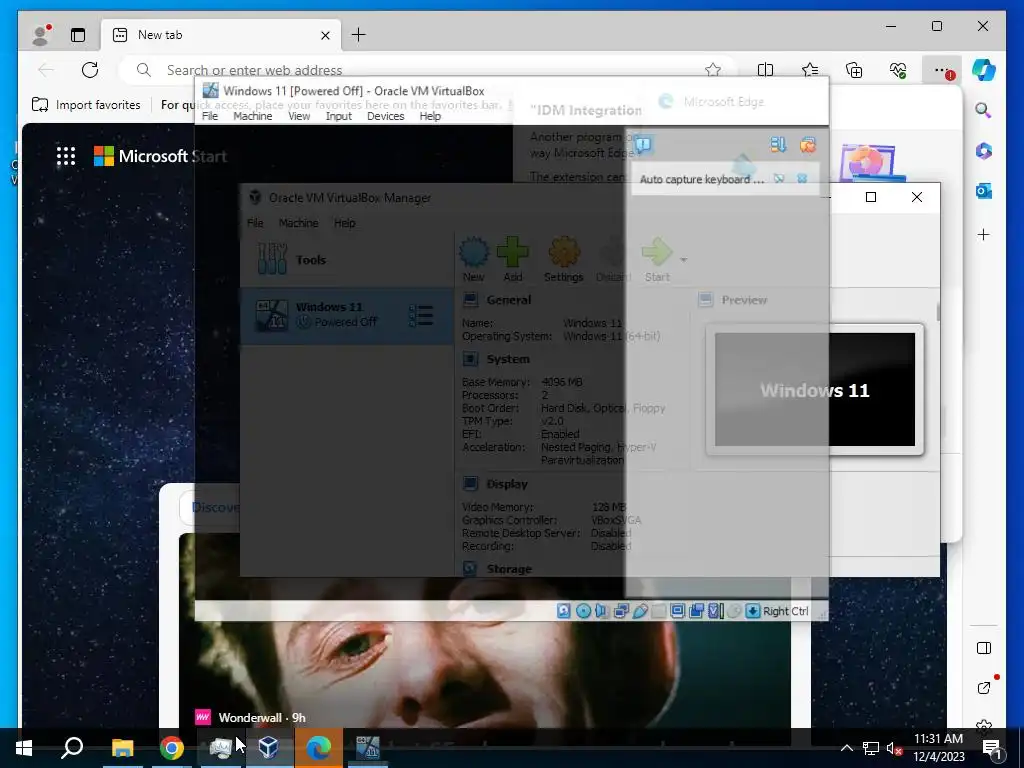The width and height of the screenshot is (1024, 768).
Task: Click the sort notifications icon
Action: coord(778,144)
